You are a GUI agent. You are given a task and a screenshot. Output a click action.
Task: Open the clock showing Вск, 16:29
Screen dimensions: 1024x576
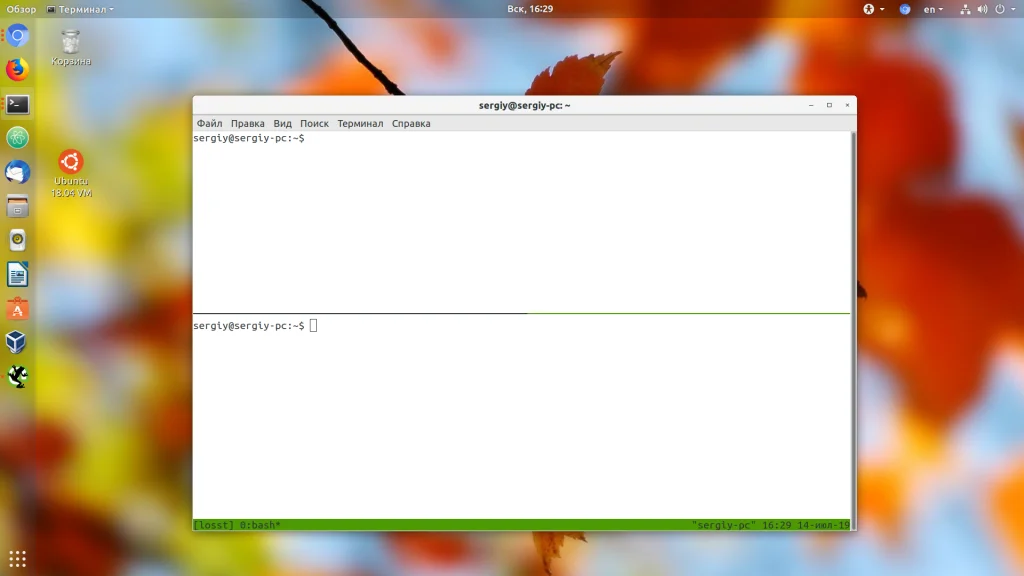point(530,9)
